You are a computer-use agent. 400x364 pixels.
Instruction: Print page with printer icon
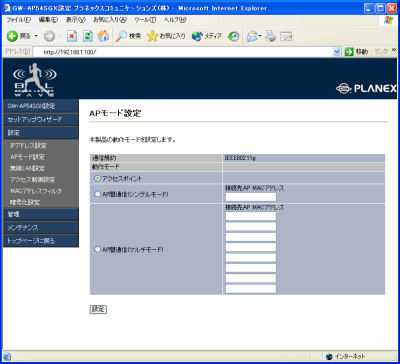click(x=270, y=36)
